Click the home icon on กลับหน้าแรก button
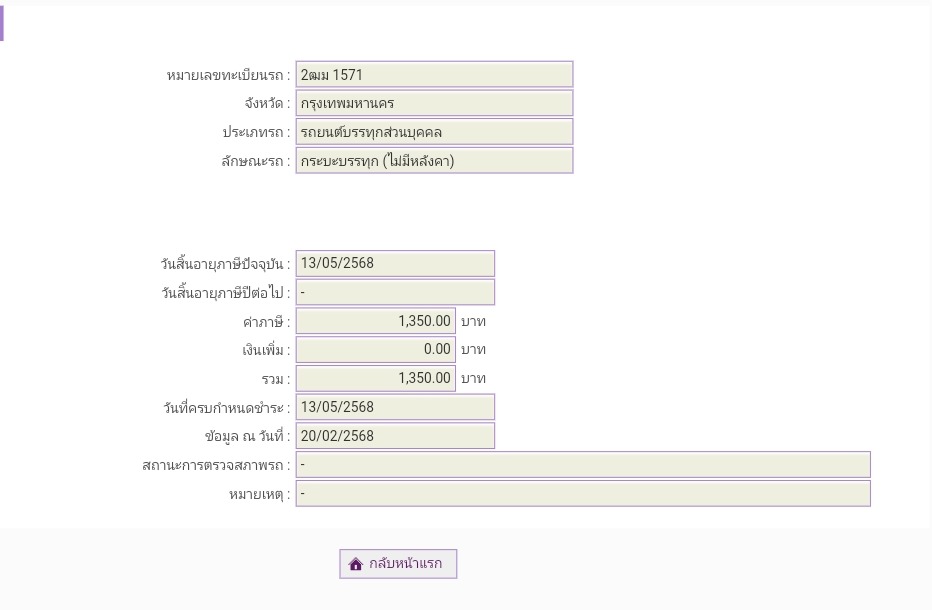Viewport: 932px width, 610px height. point(355,564)
